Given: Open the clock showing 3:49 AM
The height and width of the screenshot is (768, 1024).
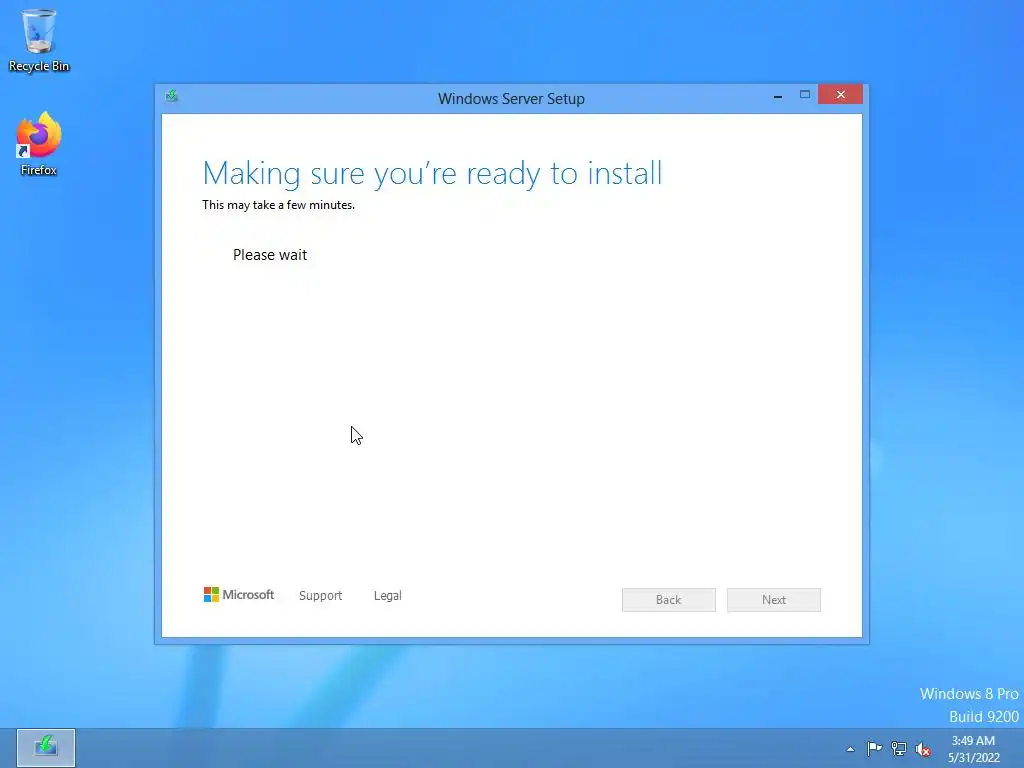Looking at the screenshot, I should (x=973, y=749).
